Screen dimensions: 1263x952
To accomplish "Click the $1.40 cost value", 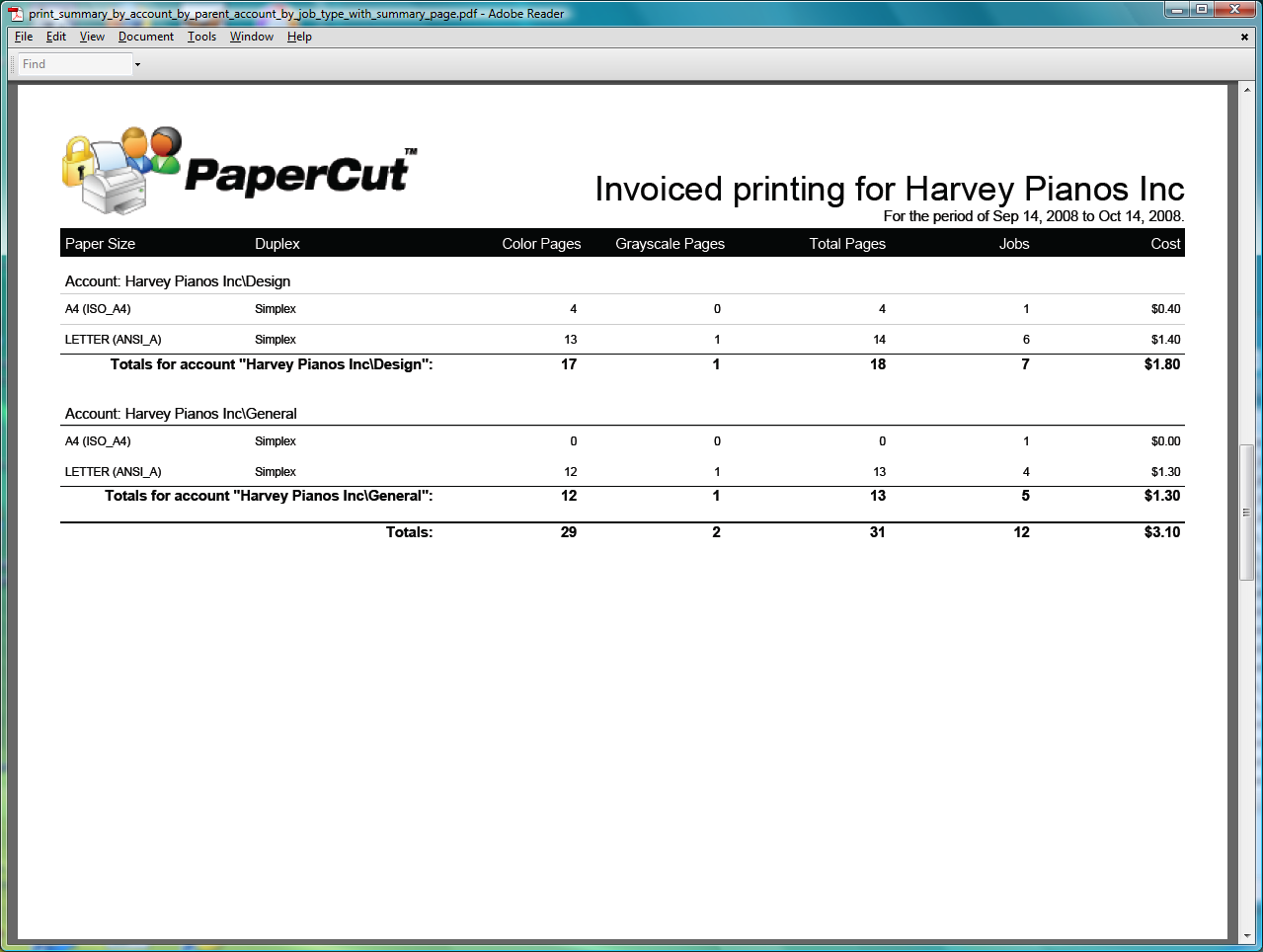I will coord(1165,340).
